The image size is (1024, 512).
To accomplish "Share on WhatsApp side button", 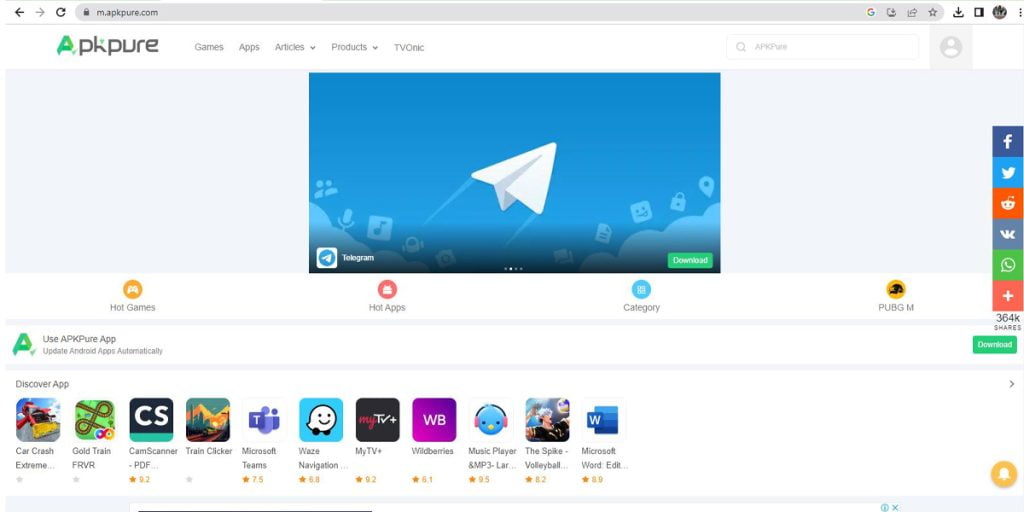I will [1008, 264].
